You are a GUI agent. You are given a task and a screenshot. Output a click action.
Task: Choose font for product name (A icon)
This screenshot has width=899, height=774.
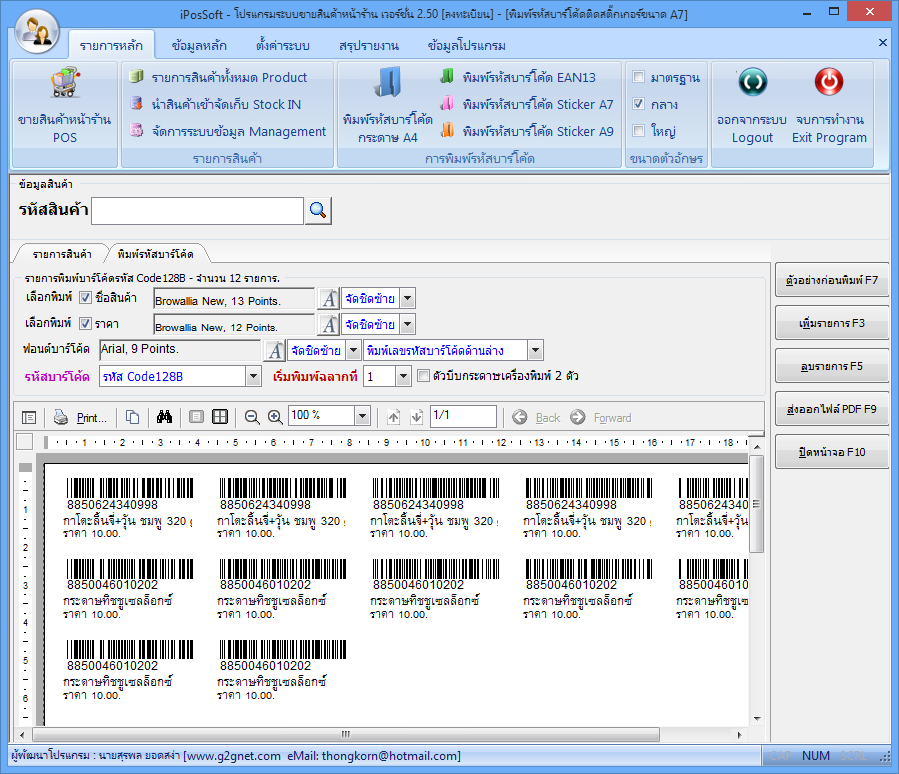tap(329, 299)
